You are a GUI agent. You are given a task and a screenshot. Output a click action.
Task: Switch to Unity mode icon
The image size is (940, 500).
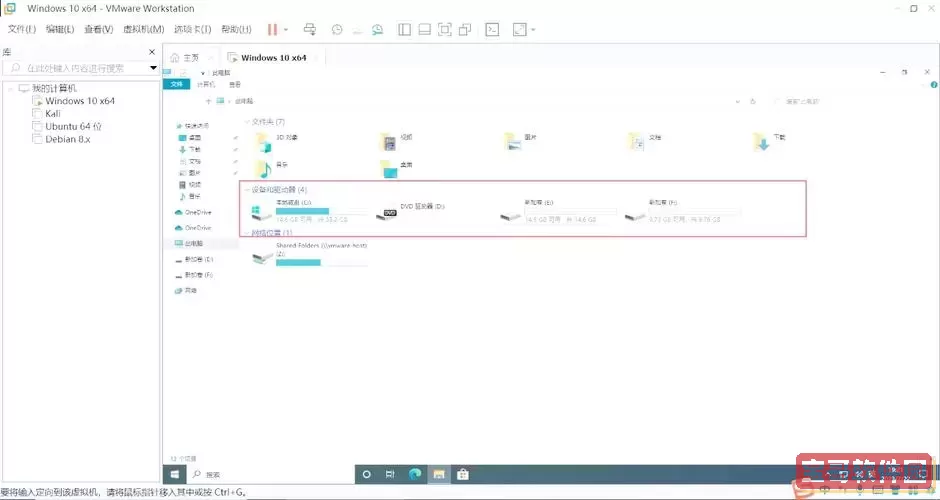tap(465, 29)
